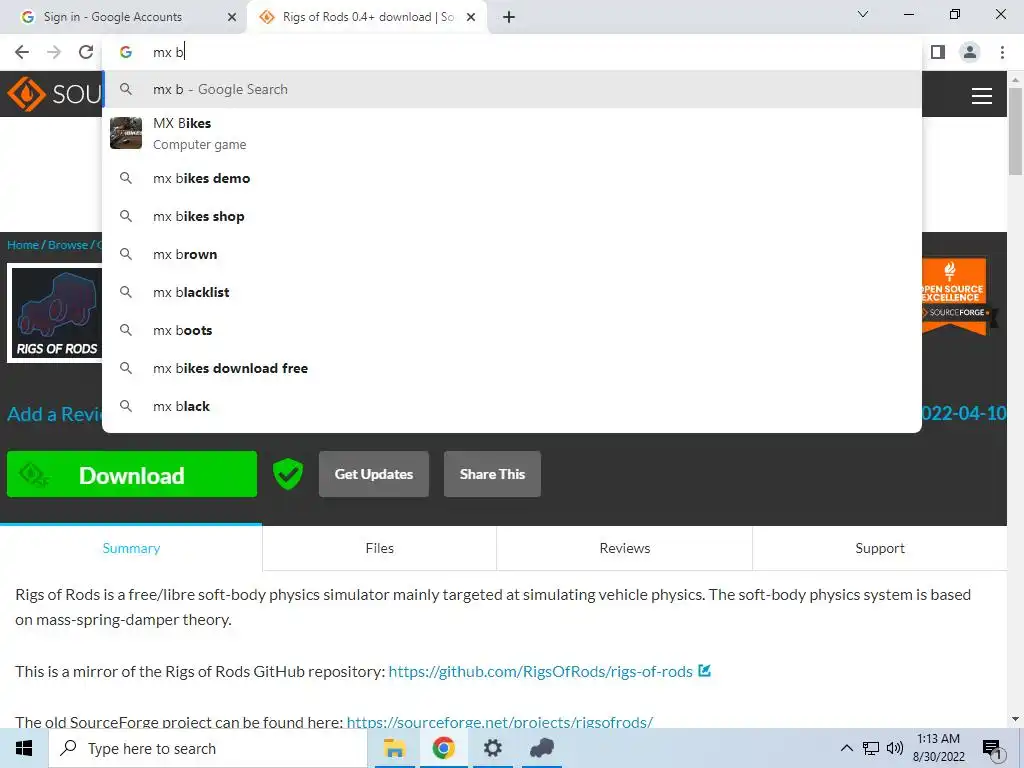Choose the 'mx b - Google Search' suggestion
The width and height of the screenshot is (1024, 768).
512,89
